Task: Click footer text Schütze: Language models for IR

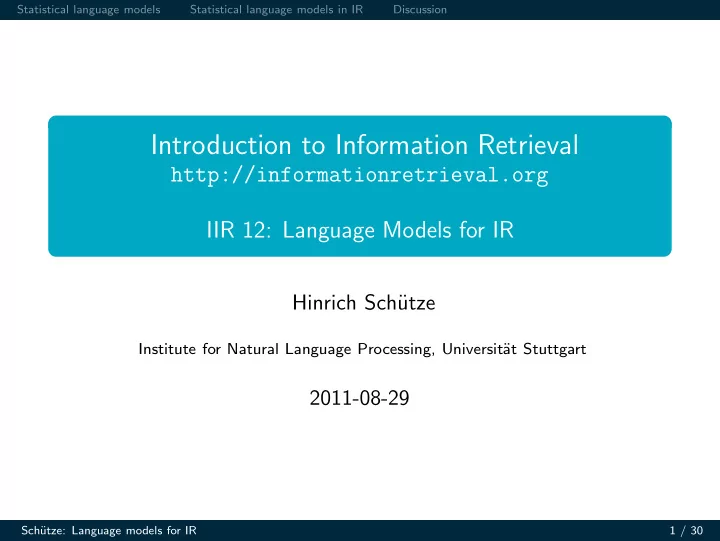Action: click(x=109, y=530)
